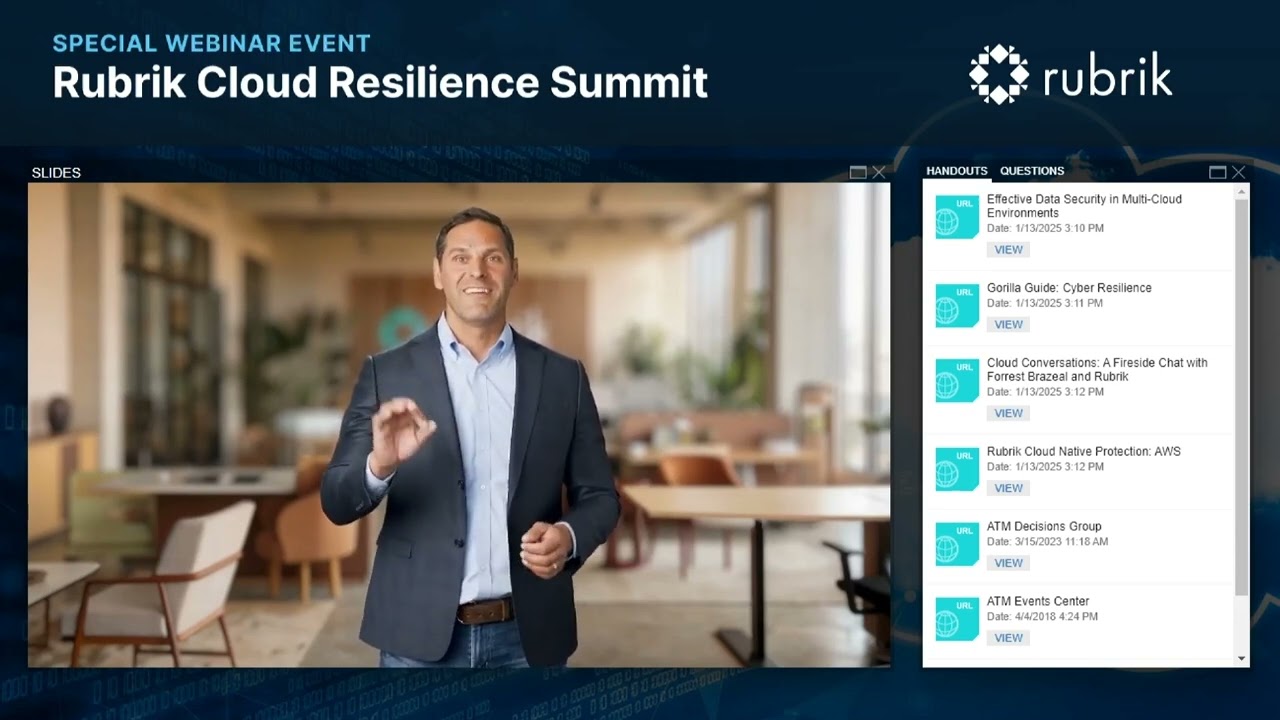The height and width of the screenshot is (720, 1280).
Task: Switch to the HANDOUTS tab
Action: 956,171
